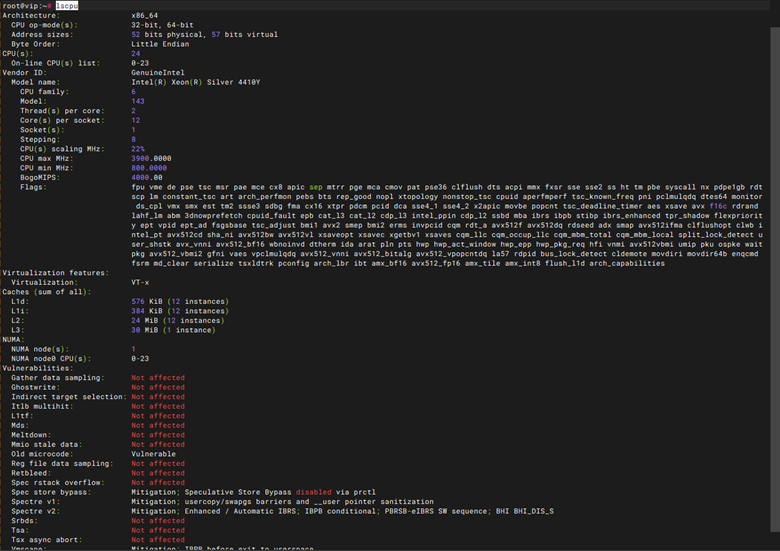This screenshot has height=551, width=780.
Task: Select the L2 '24 MiB (12 instances)' value
Action: 178,320
